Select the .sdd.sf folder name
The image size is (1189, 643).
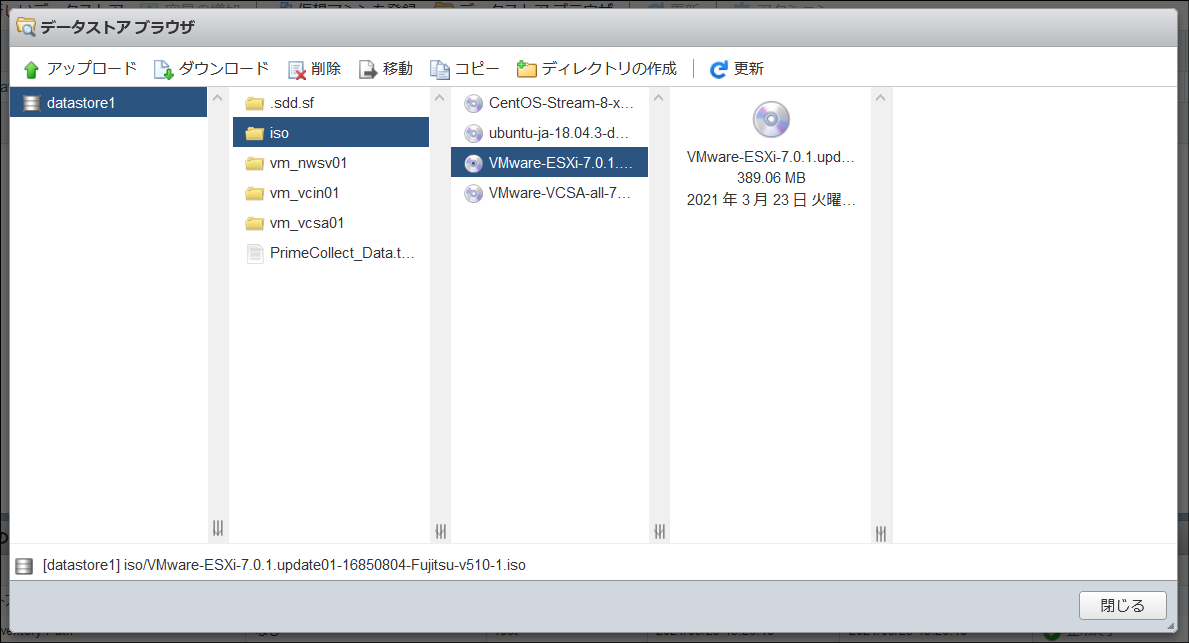[x=292, y=102]
